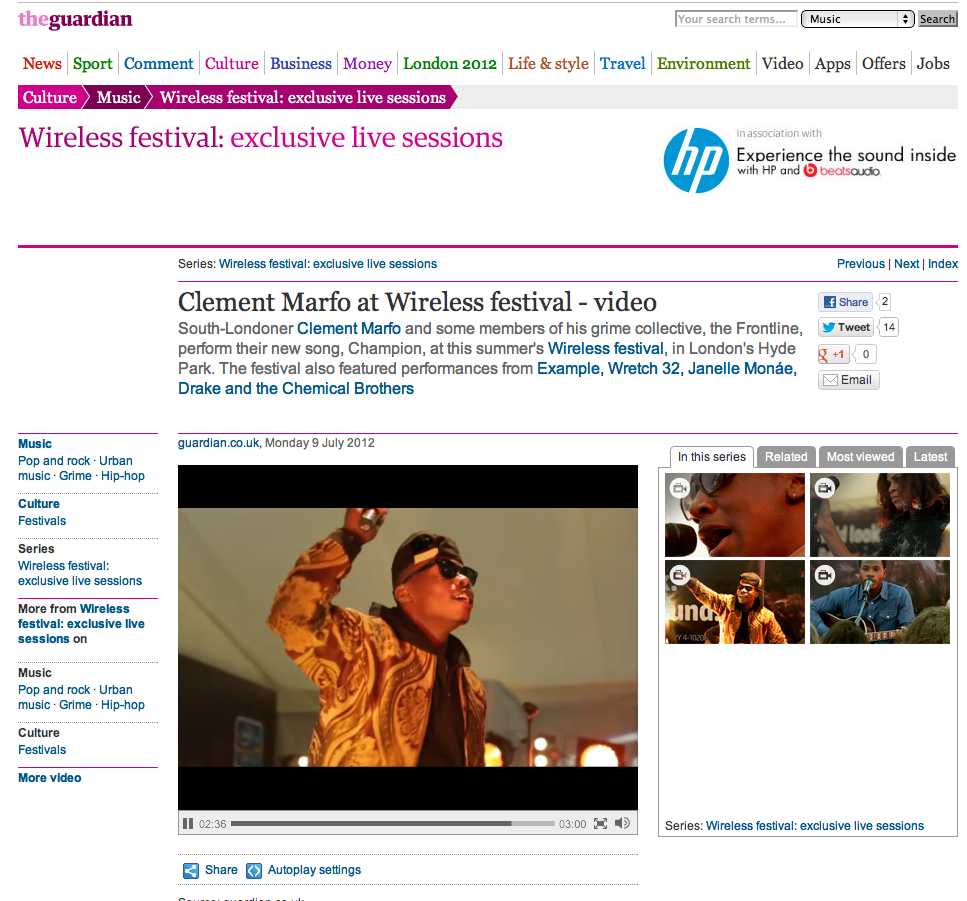Go to the Guardian homepage logo
967x901 pixels.
75,19
